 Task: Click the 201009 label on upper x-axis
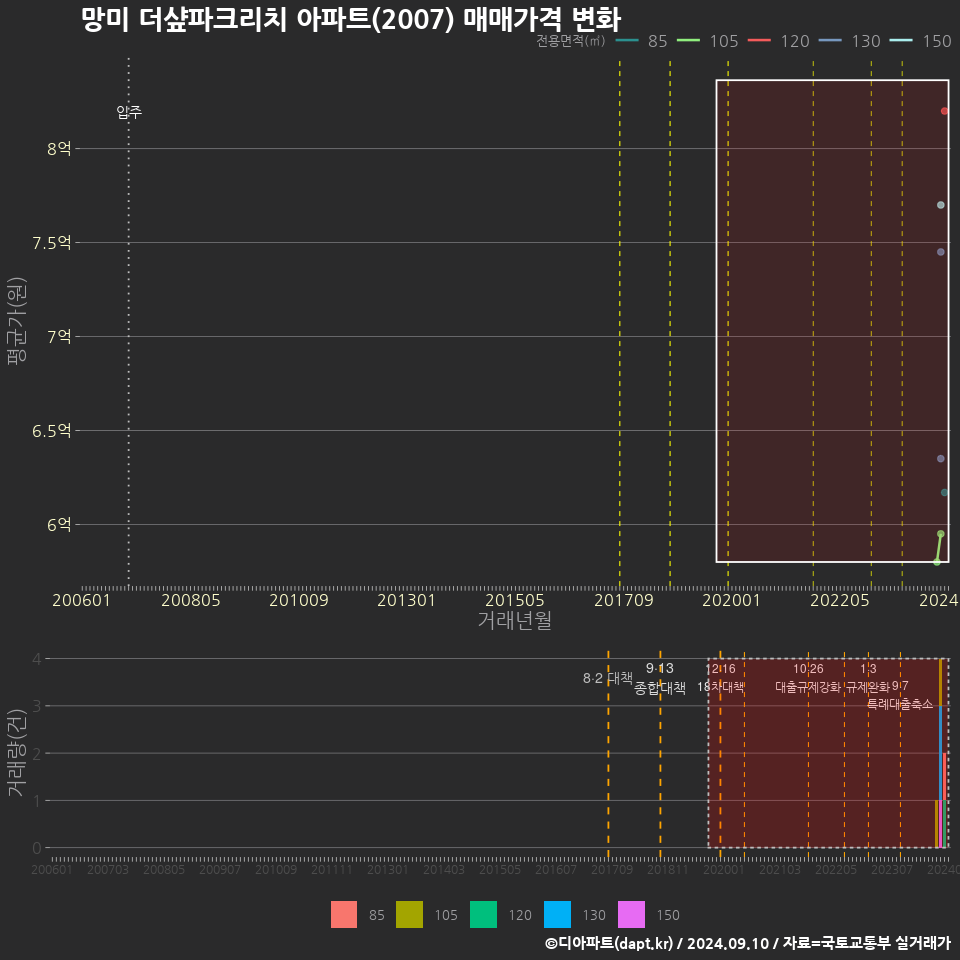click(299, 600)
